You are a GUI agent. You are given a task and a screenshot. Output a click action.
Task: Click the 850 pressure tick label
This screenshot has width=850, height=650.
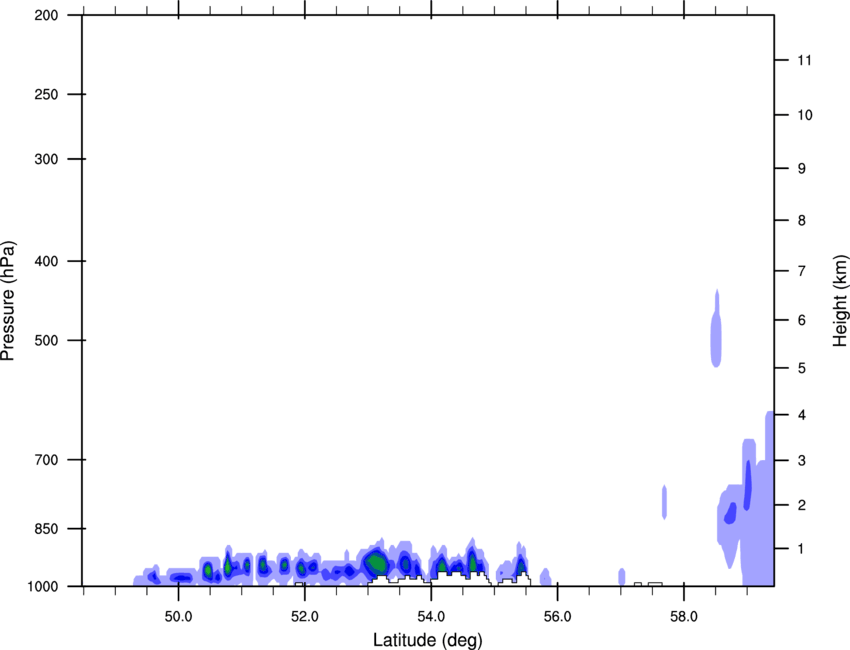tap(46, 528)
